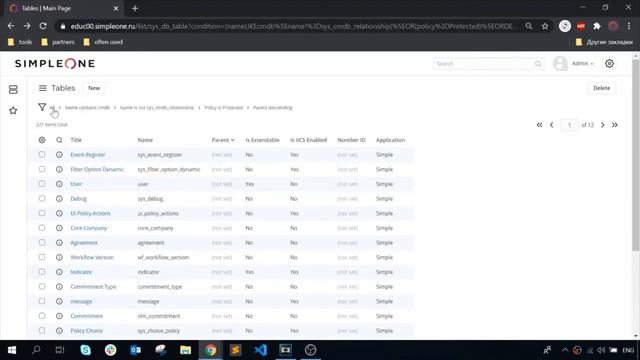Open the Workflow Version record link
This screenshot has width=640, height=360.
pyautogui.click(x=92, y=258)
